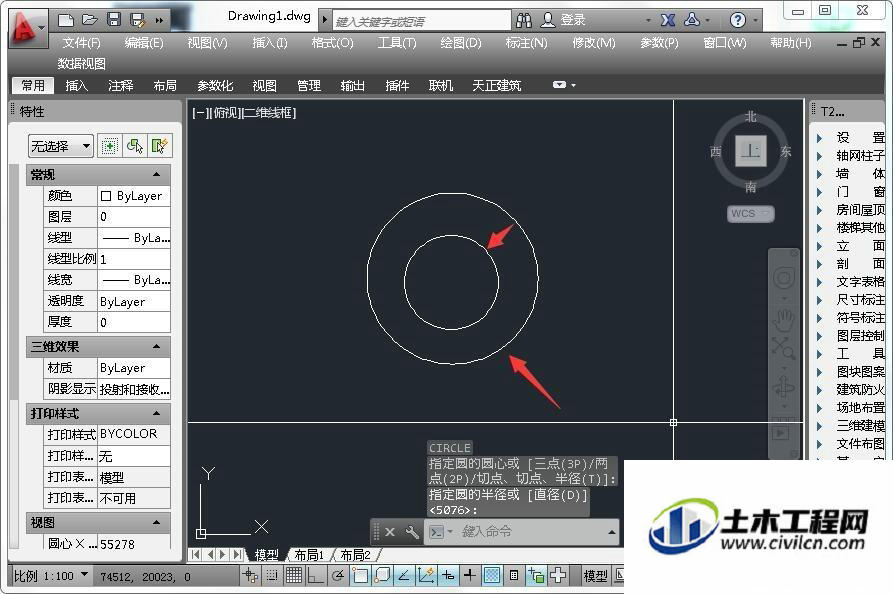Toggle Grid display in status bar

pyautogui.click(x=294, y=575)
